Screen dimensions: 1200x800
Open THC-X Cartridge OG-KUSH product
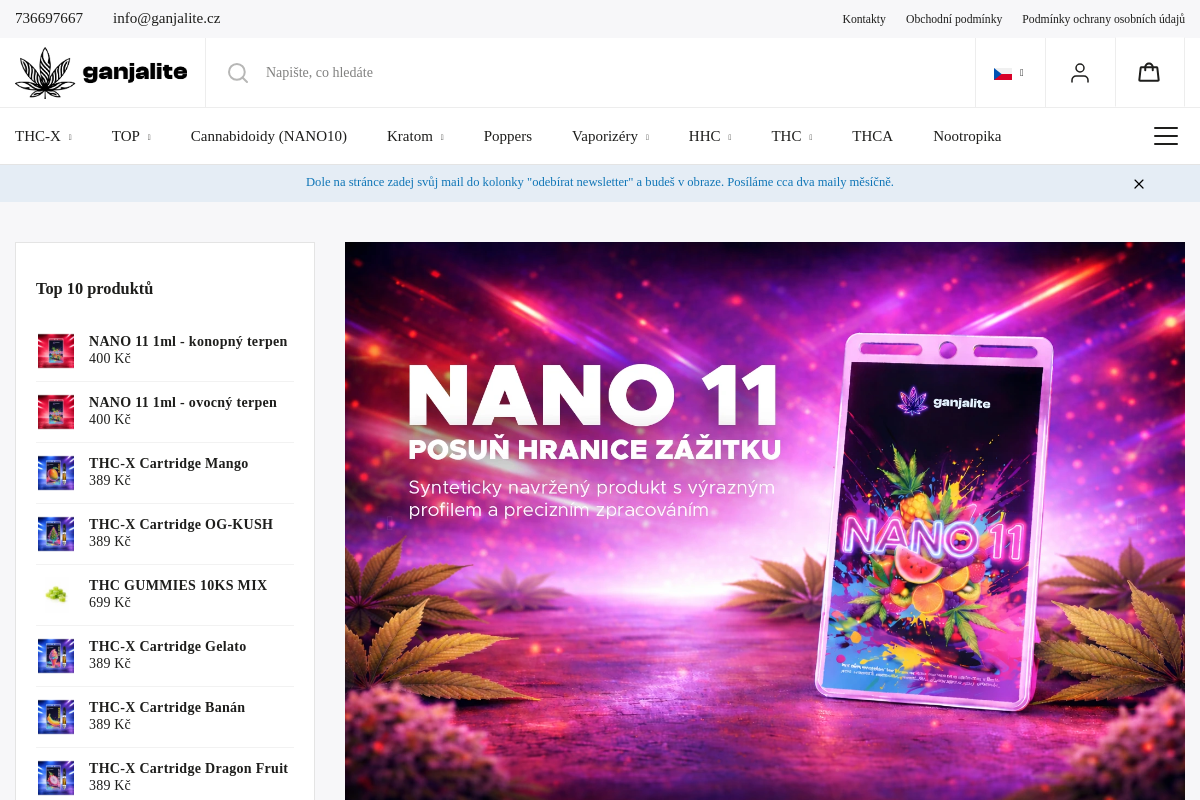pos(181,524)
